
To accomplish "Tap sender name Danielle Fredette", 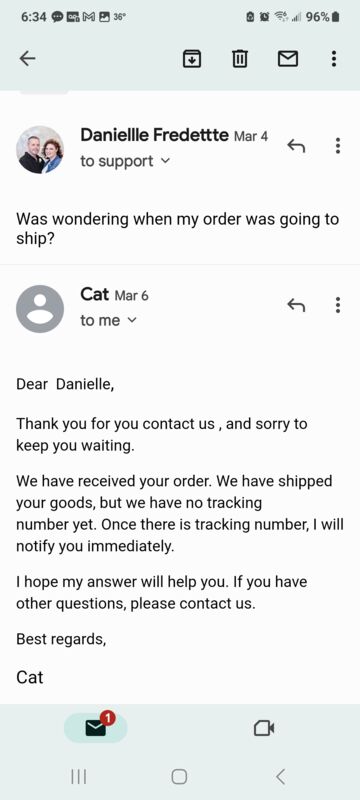I will pyautogui.click(x=155, y=135).
